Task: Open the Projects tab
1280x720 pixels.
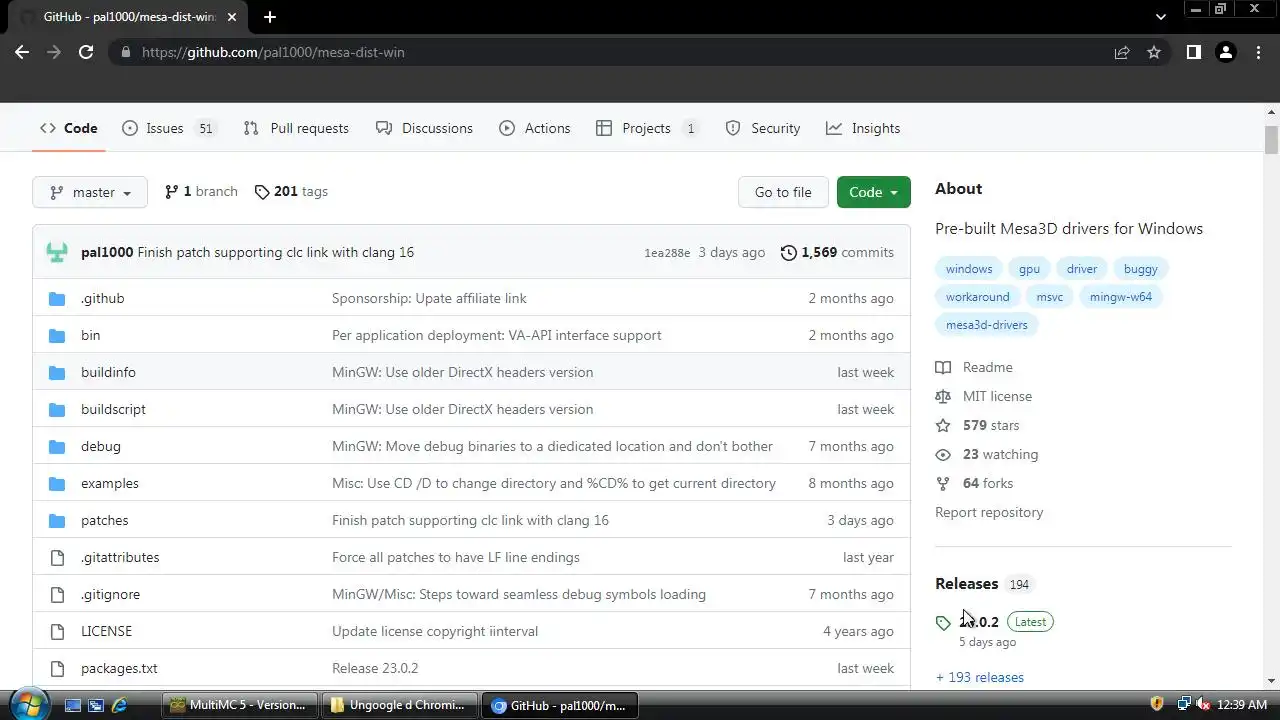Action: coord(647,128)
